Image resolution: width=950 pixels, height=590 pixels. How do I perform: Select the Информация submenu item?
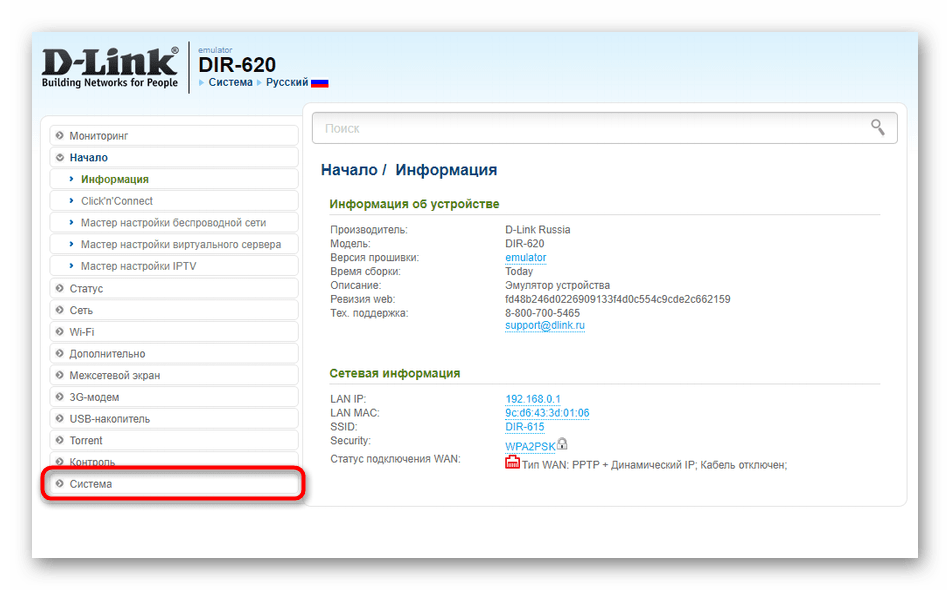[x=174, y=179]
